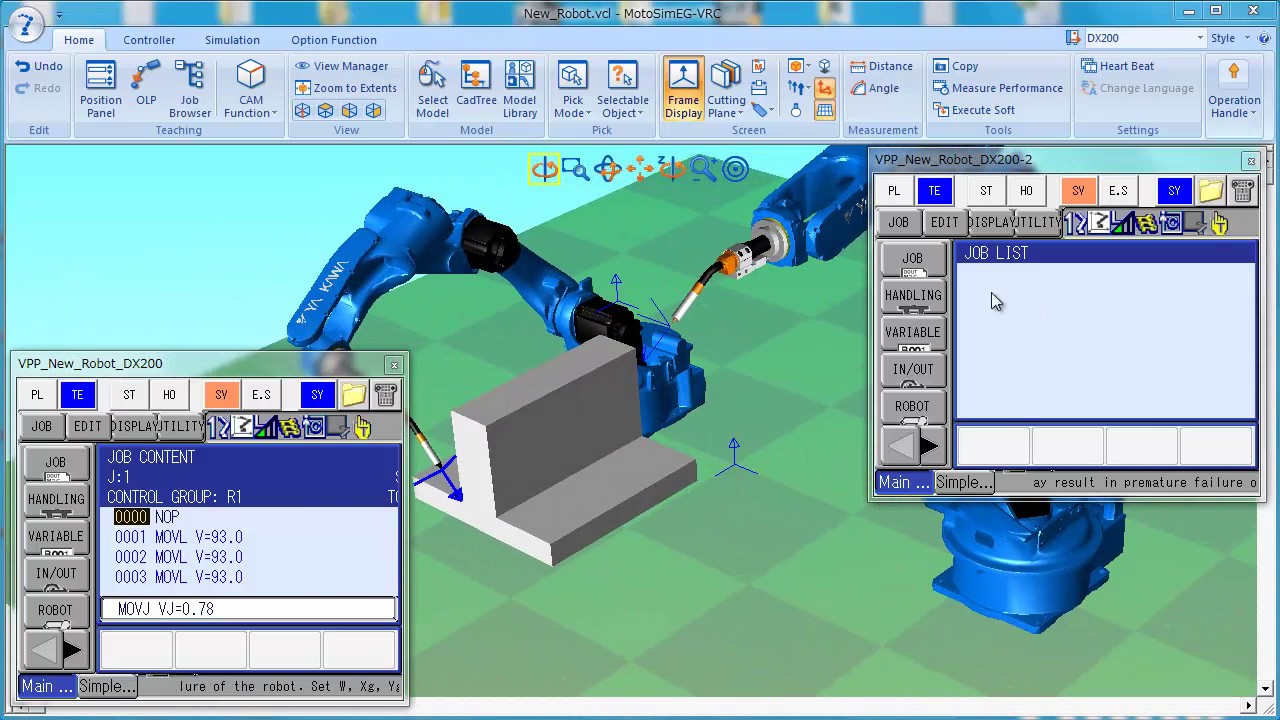Click Zoom to Extents

345,88
